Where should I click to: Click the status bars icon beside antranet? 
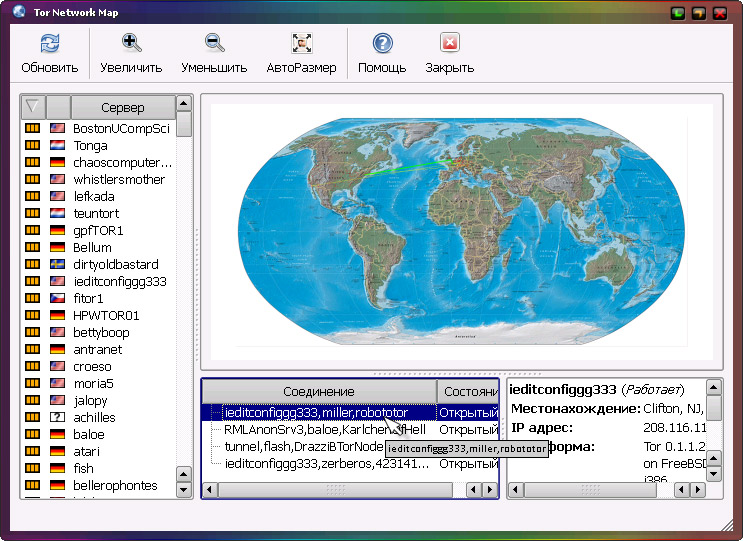pyautogui.click(x=32, y=349)
